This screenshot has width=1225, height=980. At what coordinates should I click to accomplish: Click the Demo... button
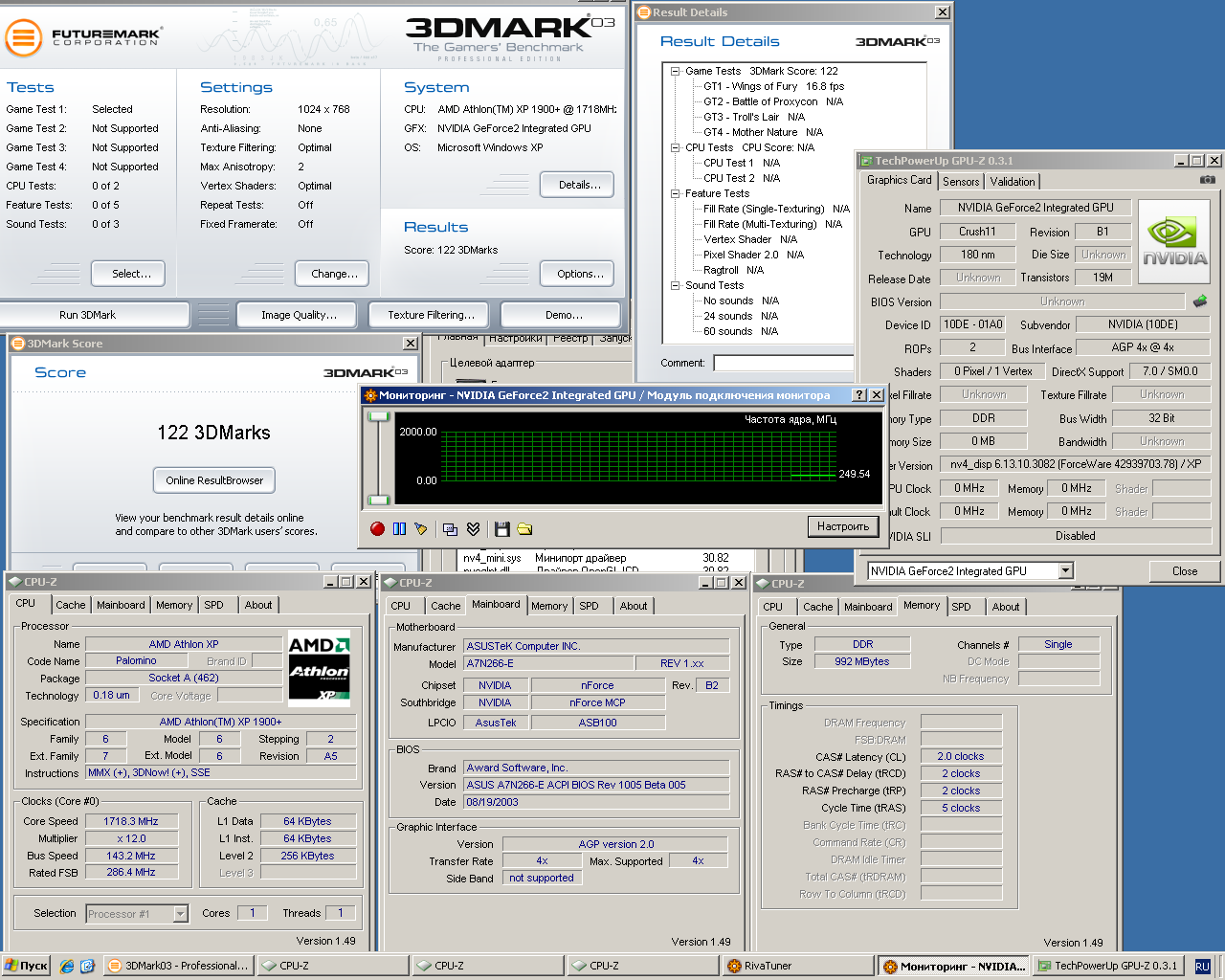[x=563, y=315]
